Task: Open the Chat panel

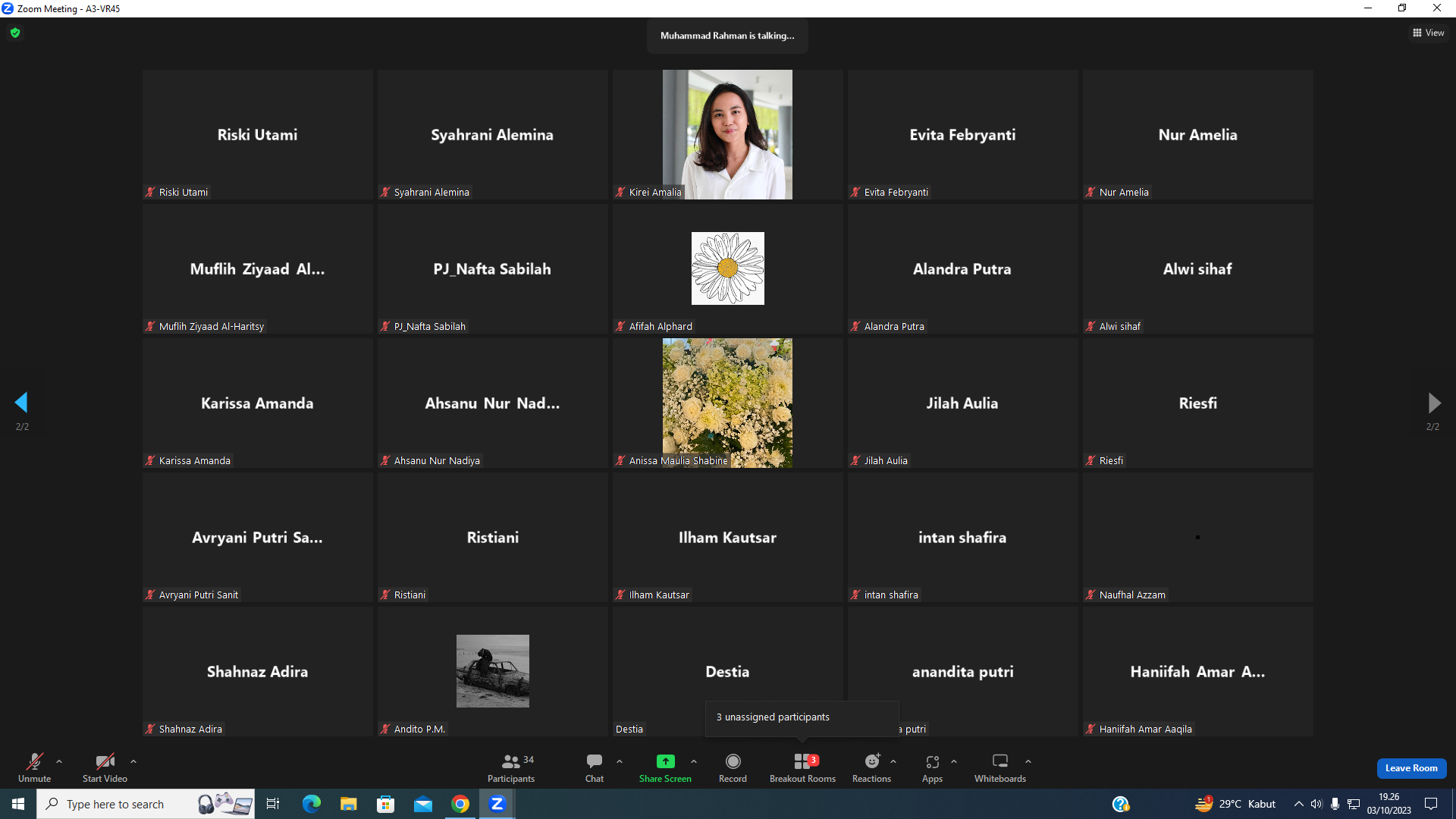Action: 595,767
